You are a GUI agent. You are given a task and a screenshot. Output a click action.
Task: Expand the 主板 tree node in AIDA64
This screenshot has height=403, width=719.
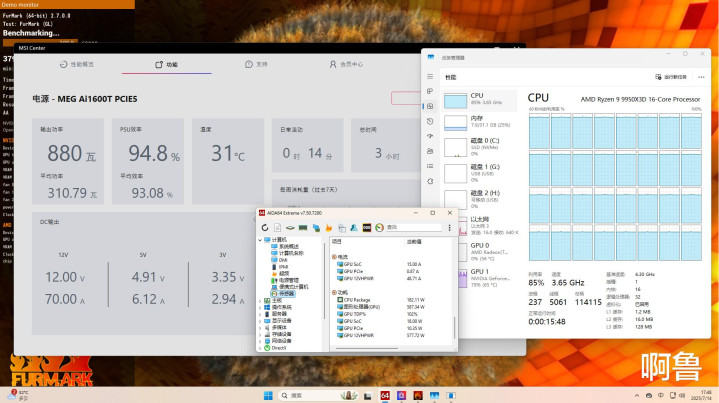tap(260, 300)
